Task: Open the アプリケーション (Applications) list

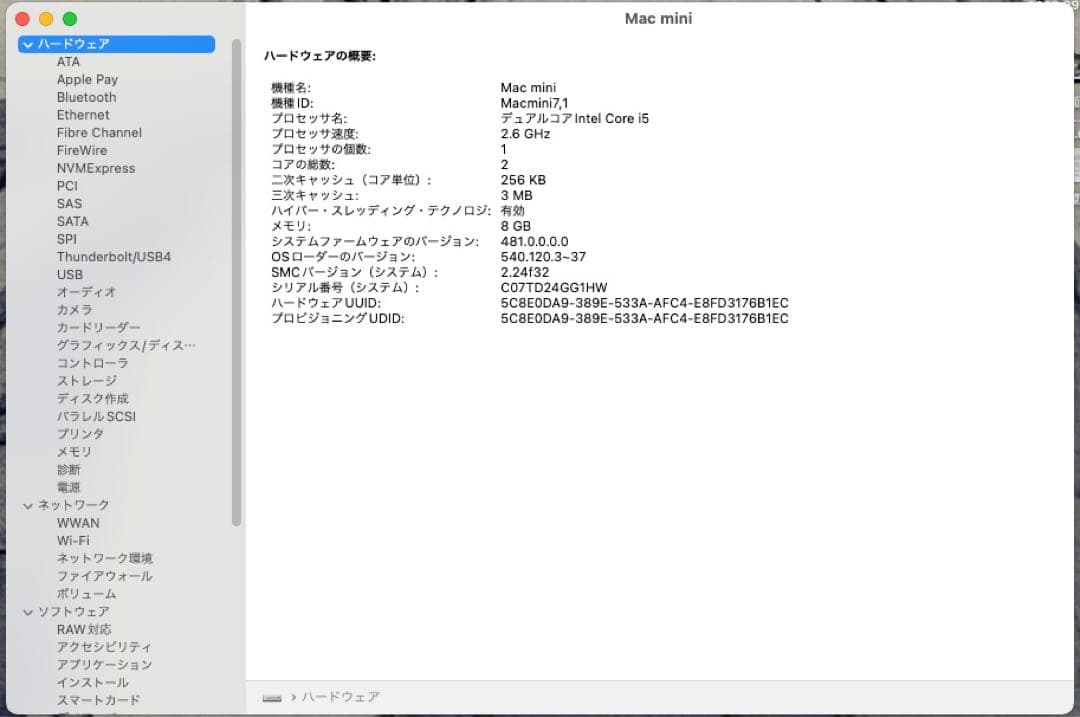Action: tap(106, 664)
